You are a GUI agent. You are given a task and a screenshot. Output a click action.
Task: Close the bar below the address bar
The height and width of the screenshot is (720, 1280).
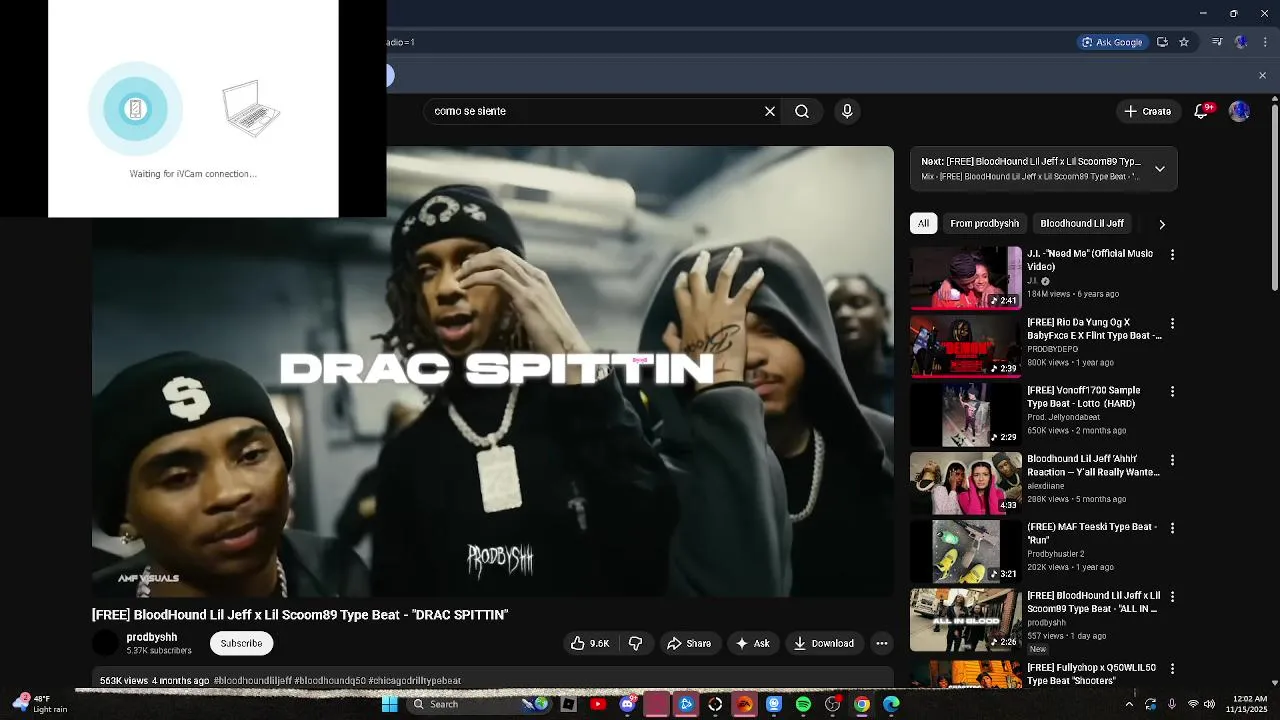(1262, 75)
